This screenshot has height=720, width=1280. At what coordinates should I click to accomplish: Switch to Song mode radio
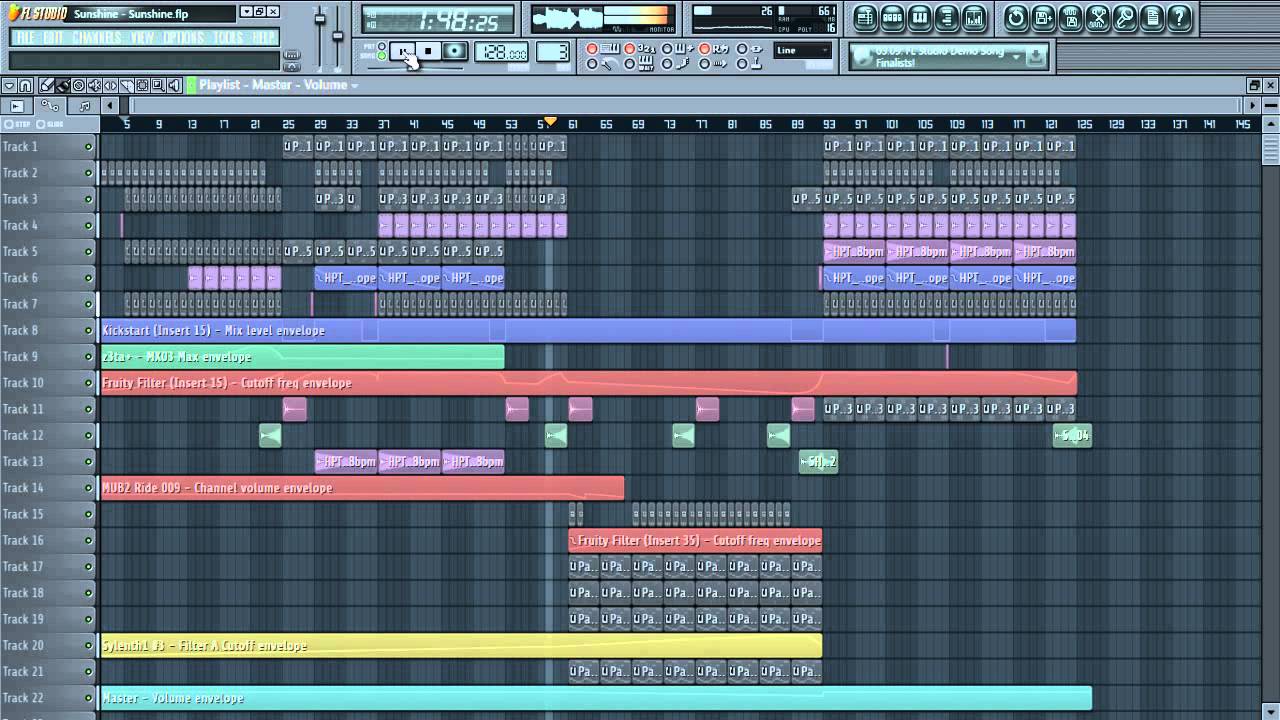point(382,56)
